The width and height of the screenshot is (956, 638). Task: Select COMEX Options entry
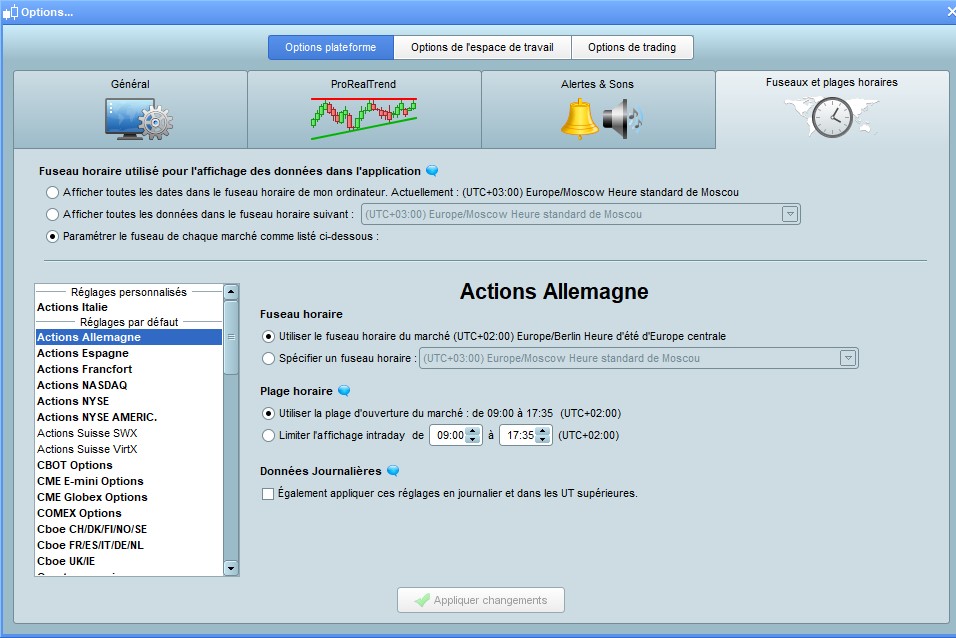(129, 513)
